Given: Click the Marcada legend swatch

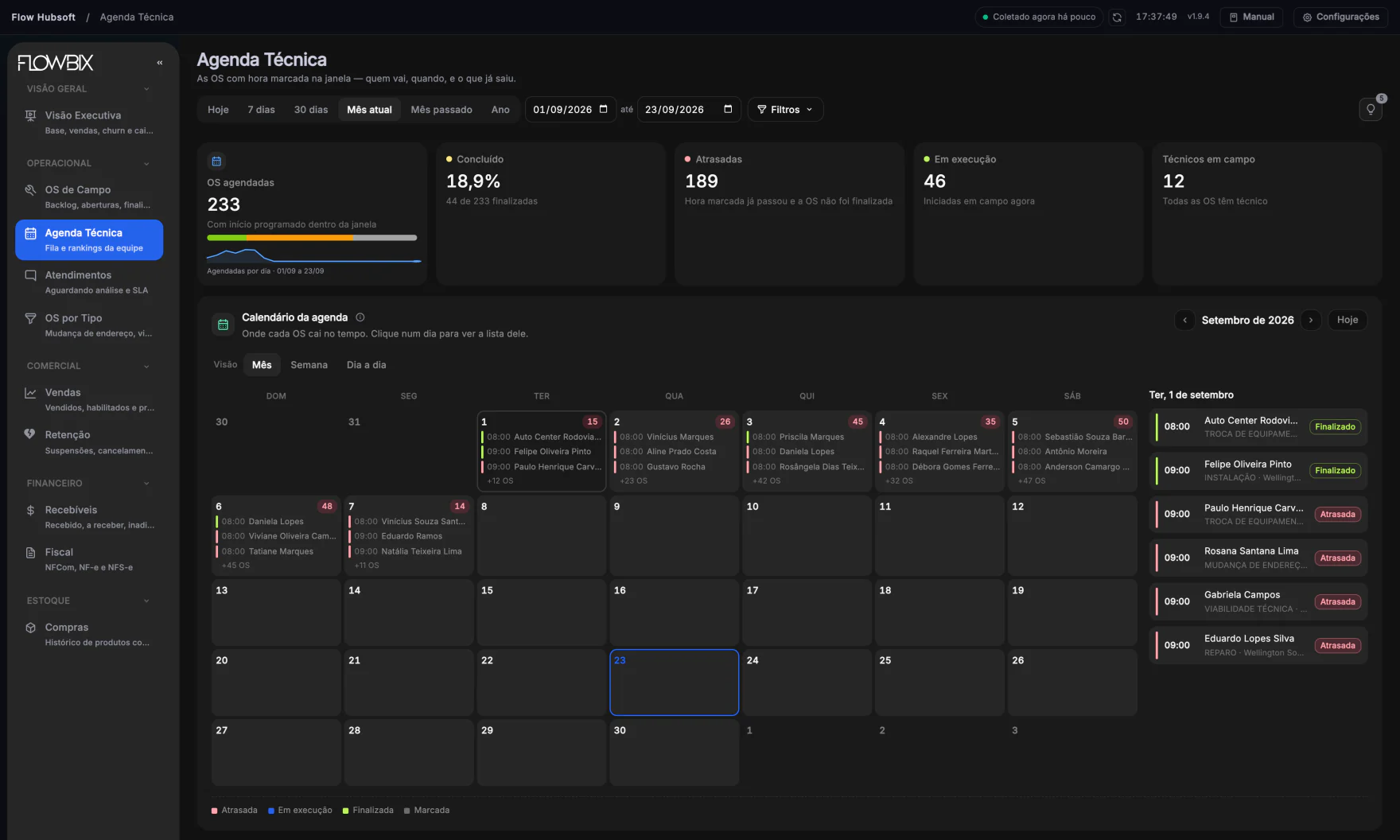Looking at the screenshot, I should coord(407,811).
